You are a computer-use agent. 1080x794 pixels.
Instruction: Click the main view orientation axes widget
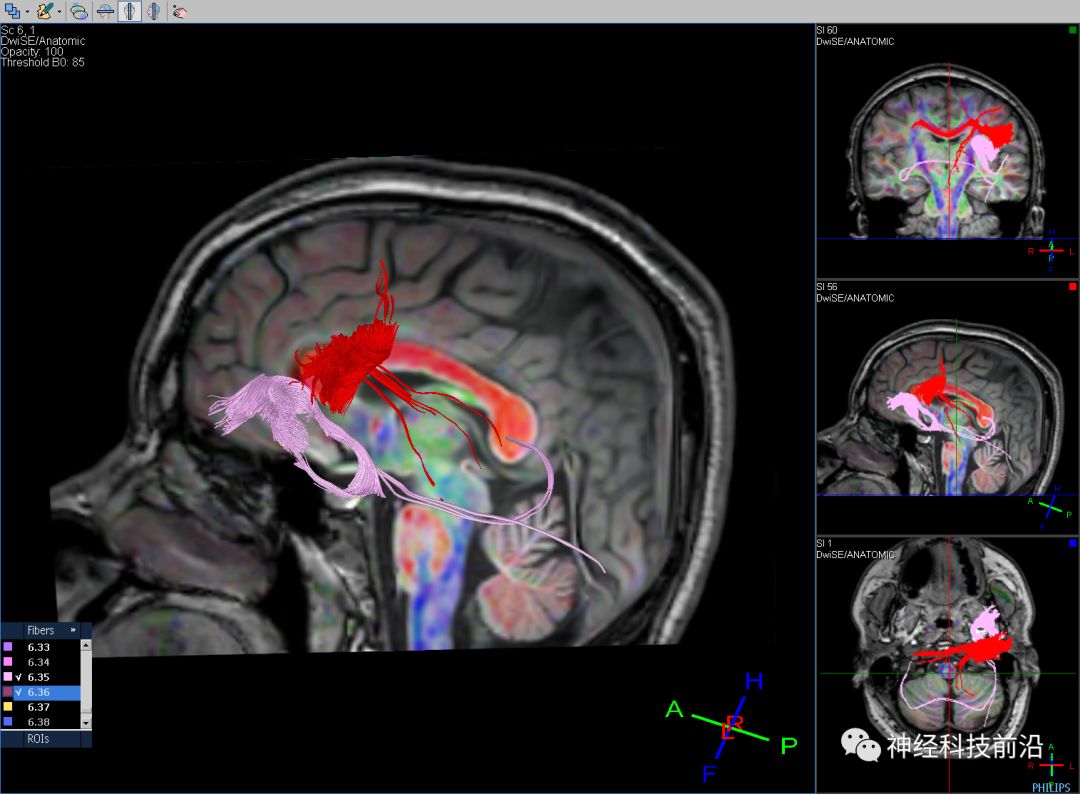pyautogui.click(x=731, y=727)
